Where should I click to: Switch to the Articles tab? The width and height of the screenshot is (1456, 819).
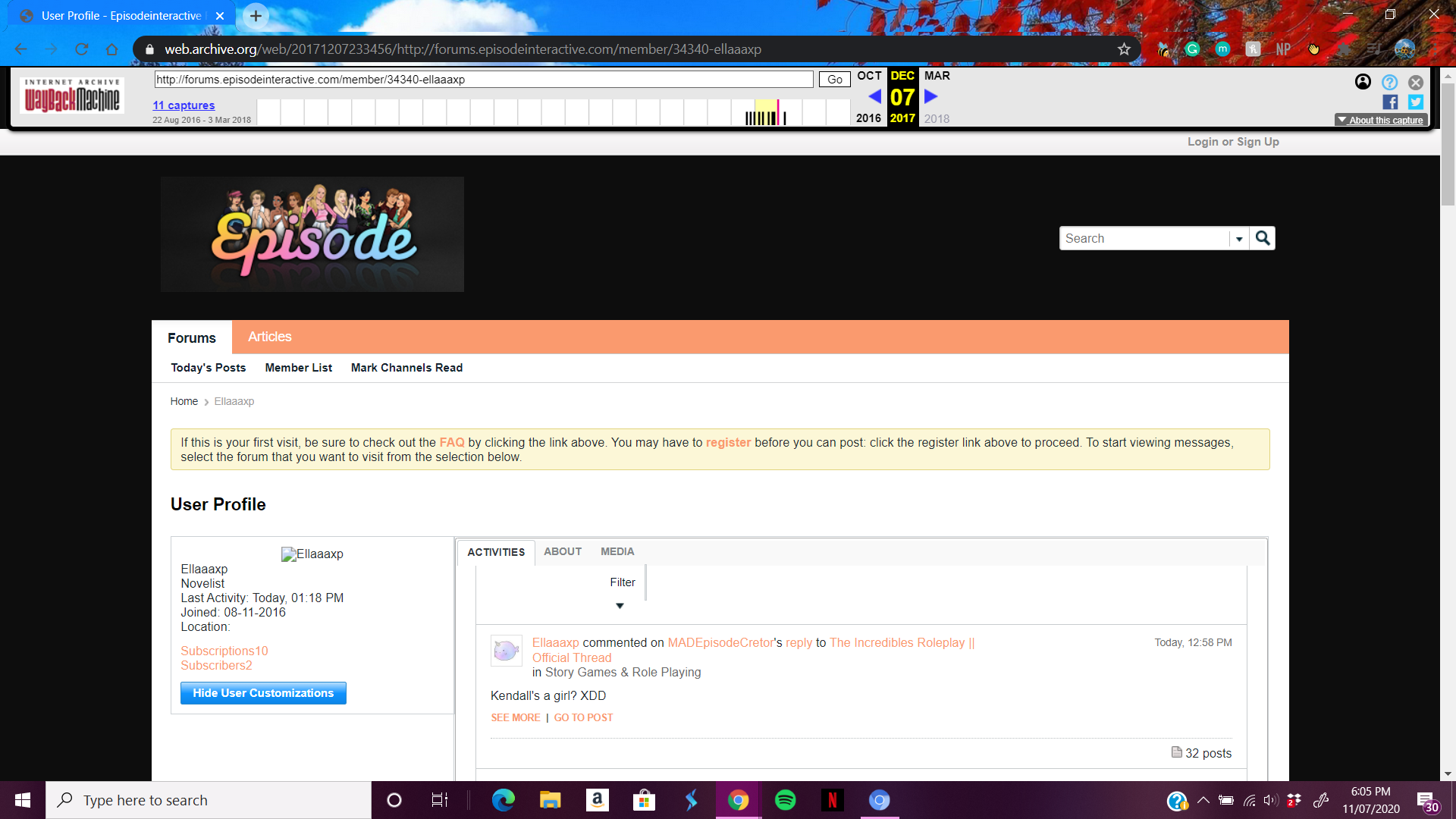point(269,337)
